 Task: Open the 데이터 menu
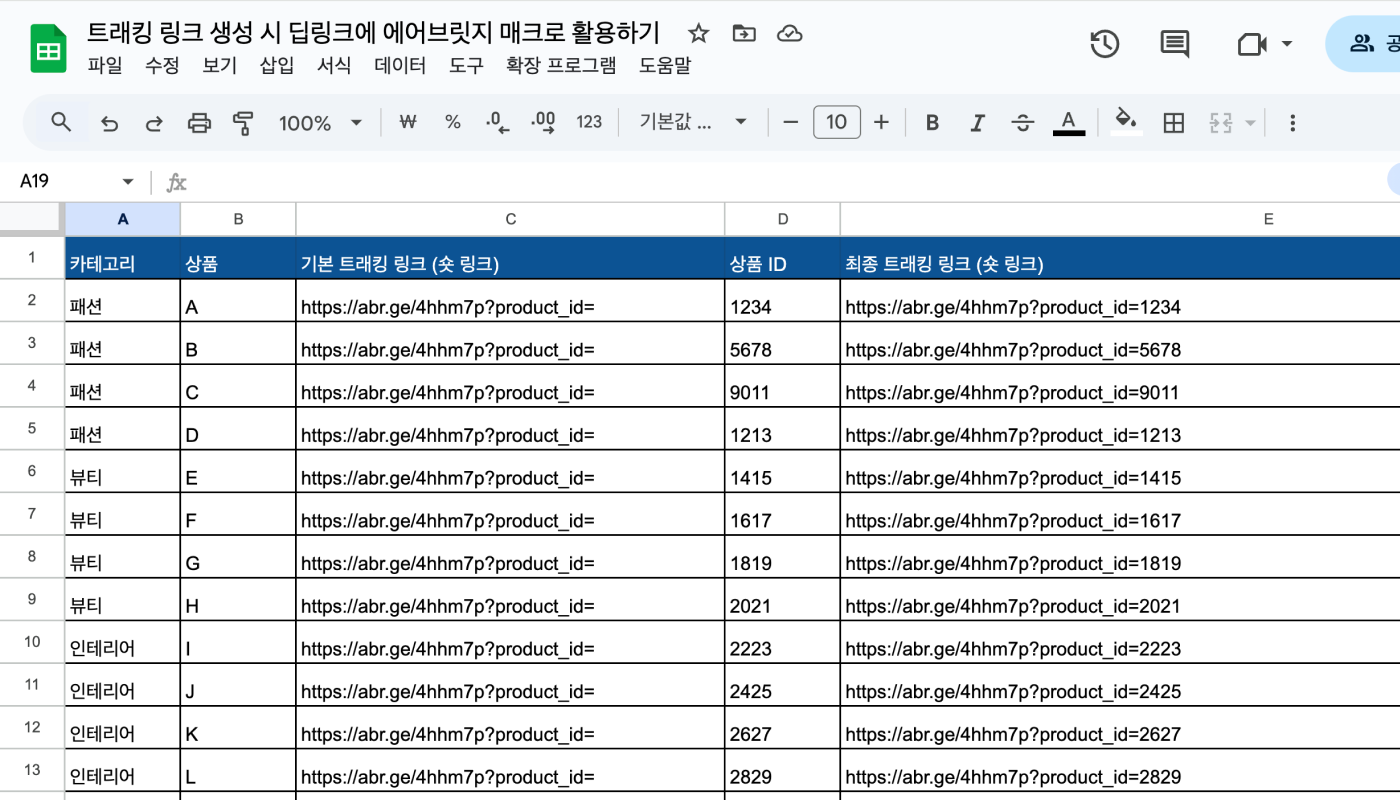[400, 66]
